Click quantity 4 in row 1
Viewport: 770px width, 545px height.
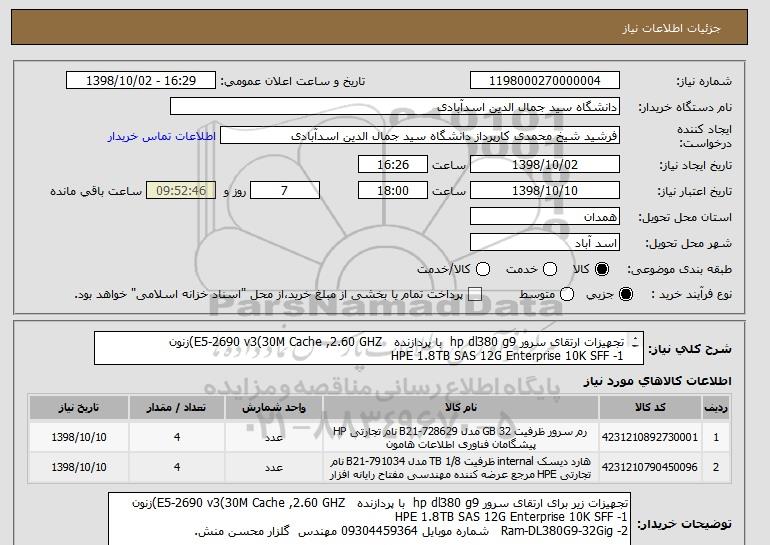[x=177, y=437]
